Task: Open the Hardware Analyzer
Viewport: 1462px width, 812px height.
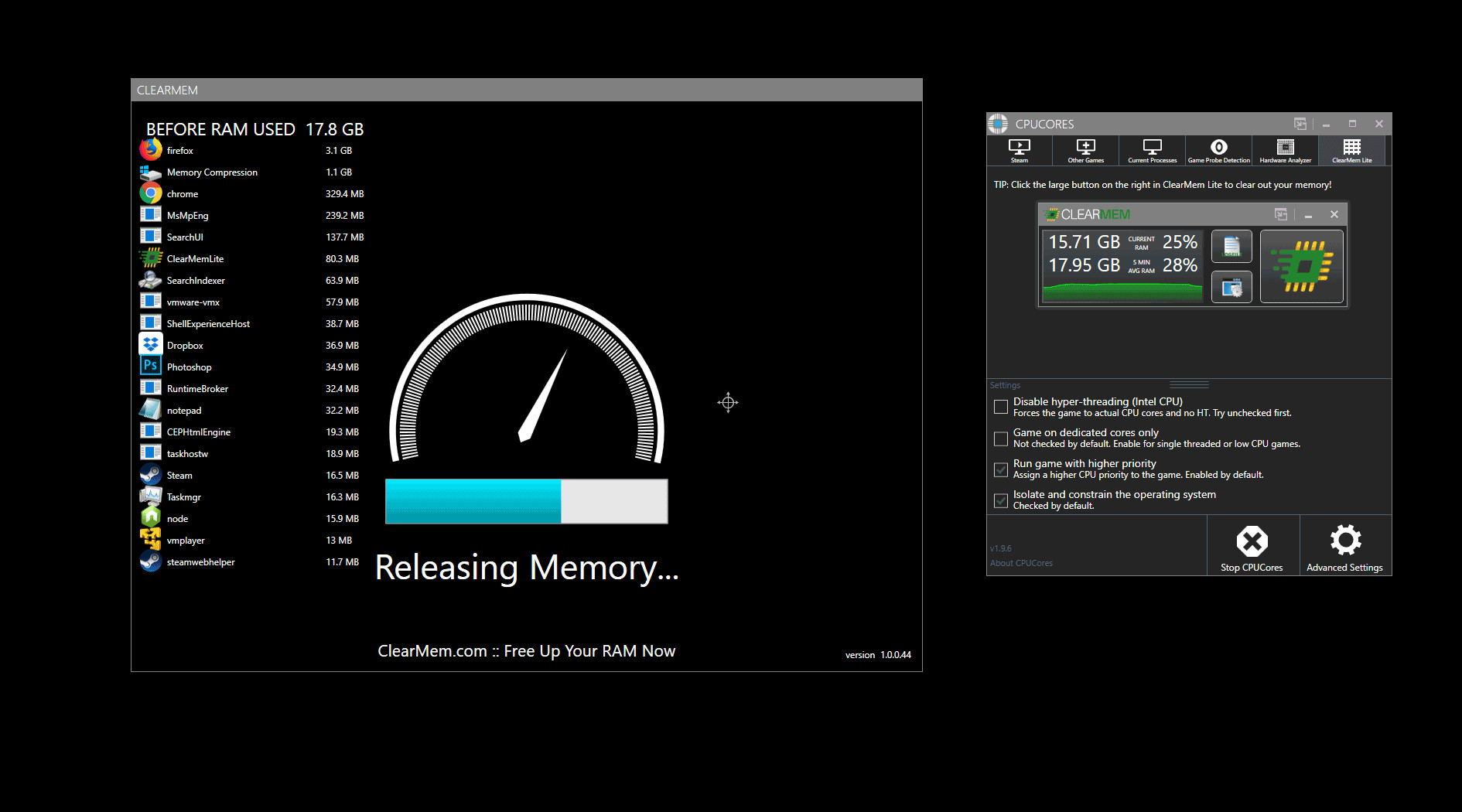Action: [1285, 150]
